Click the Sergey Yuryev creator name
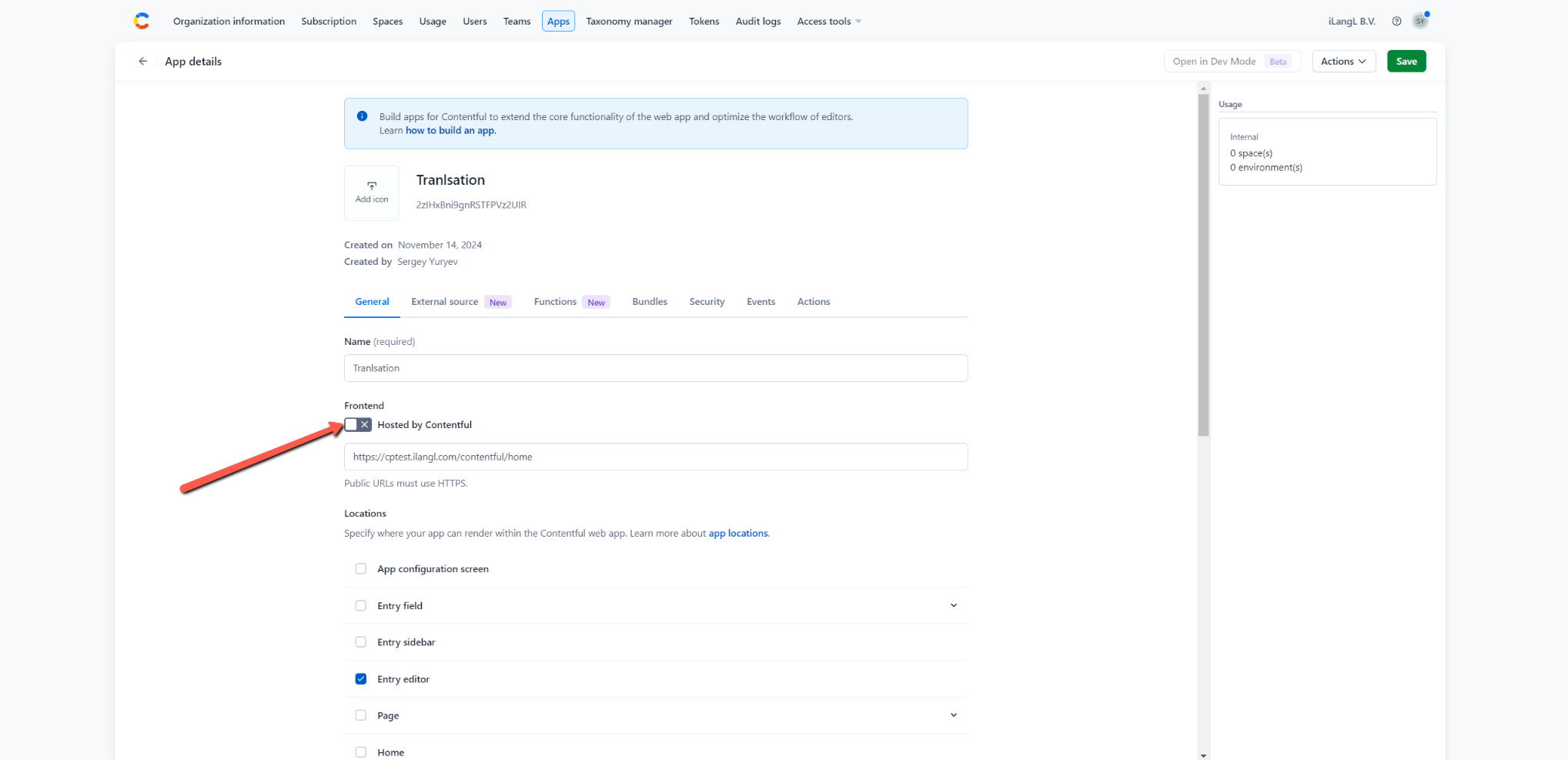 pos(427,262)
